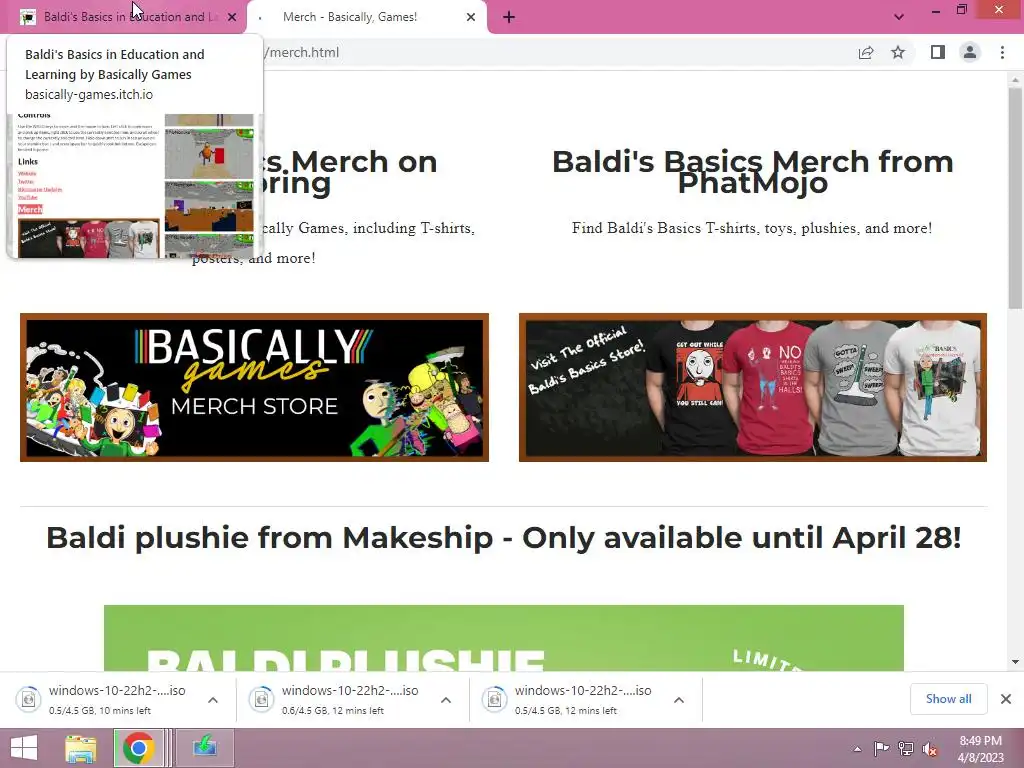Viewport: 1024px width, 768px height.
Task: Click the address bar URL merch.html
Action: tap(304, 52)
